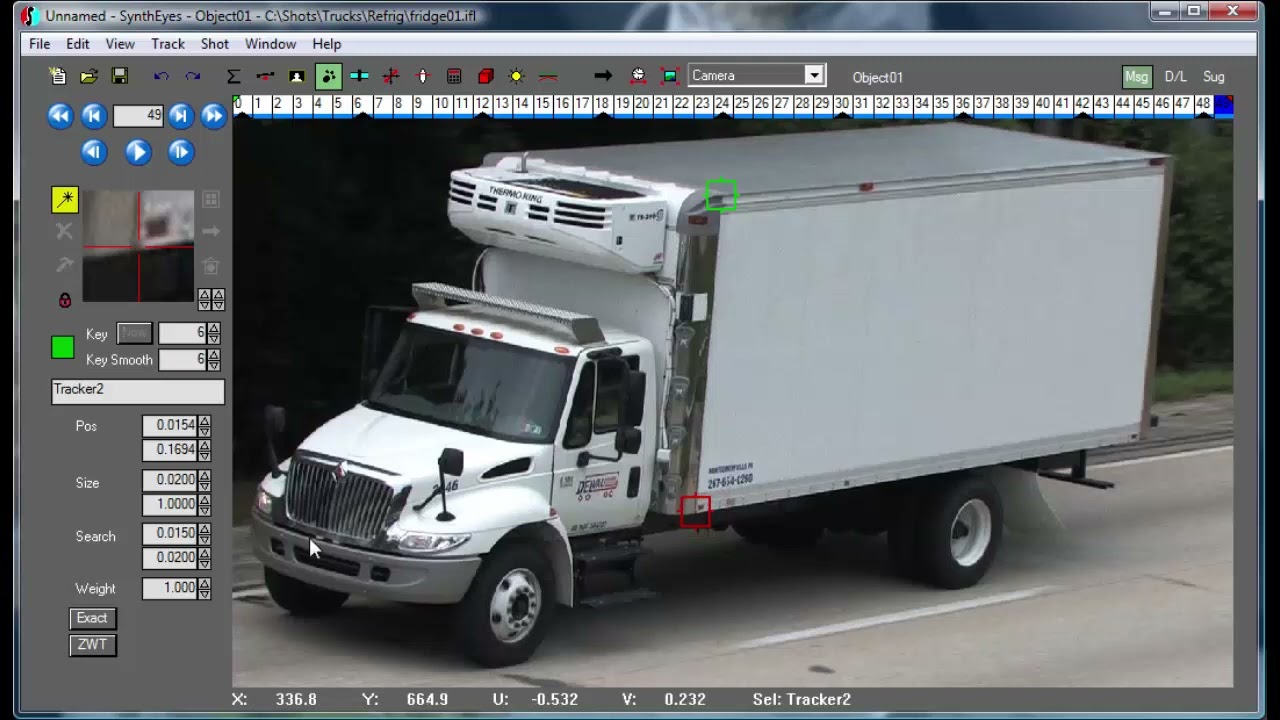The width and height of the screenshot is (1280, 720).
Task: Click the New file toolbar icon
Action: click(58, 76)
